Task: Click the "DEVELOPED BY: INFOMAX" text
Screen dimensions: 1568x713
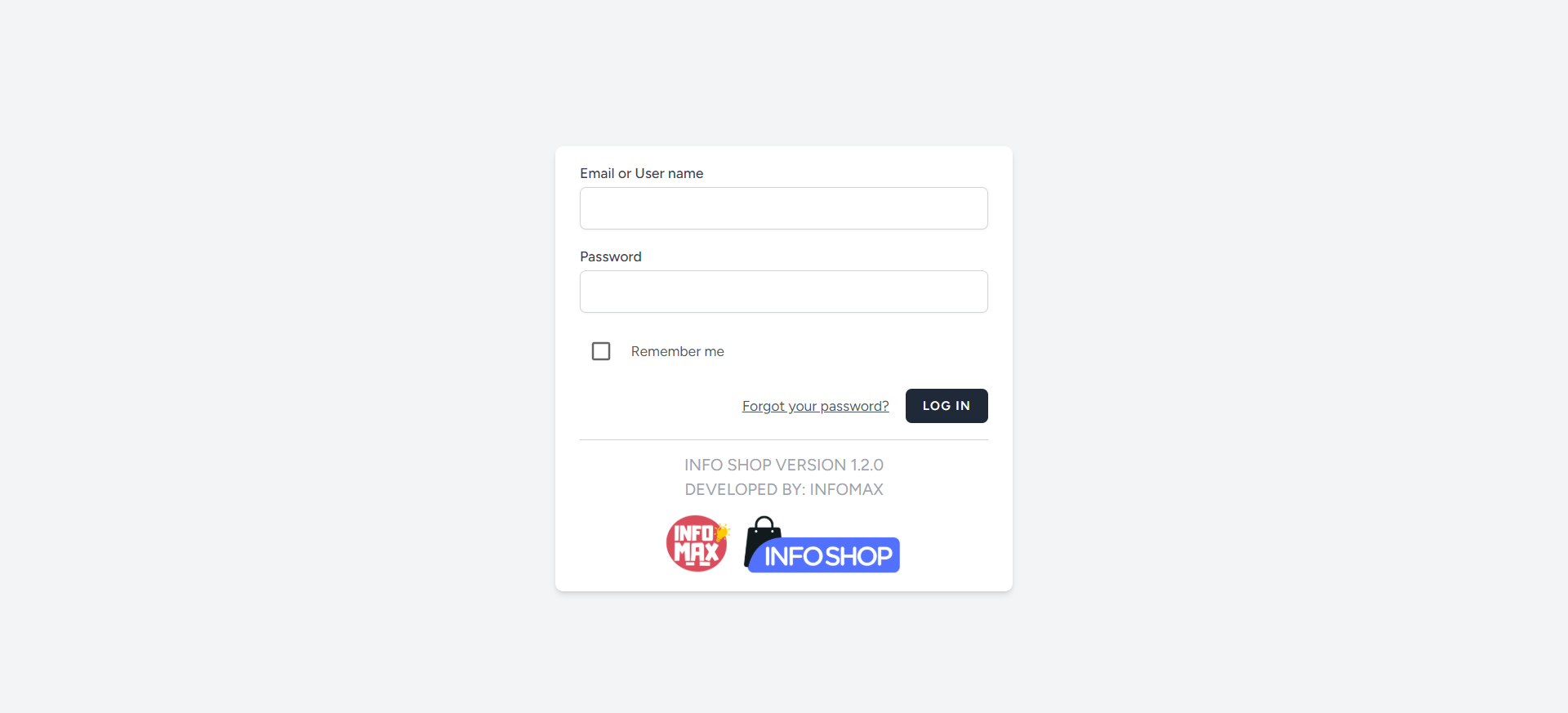Action: 783,489
